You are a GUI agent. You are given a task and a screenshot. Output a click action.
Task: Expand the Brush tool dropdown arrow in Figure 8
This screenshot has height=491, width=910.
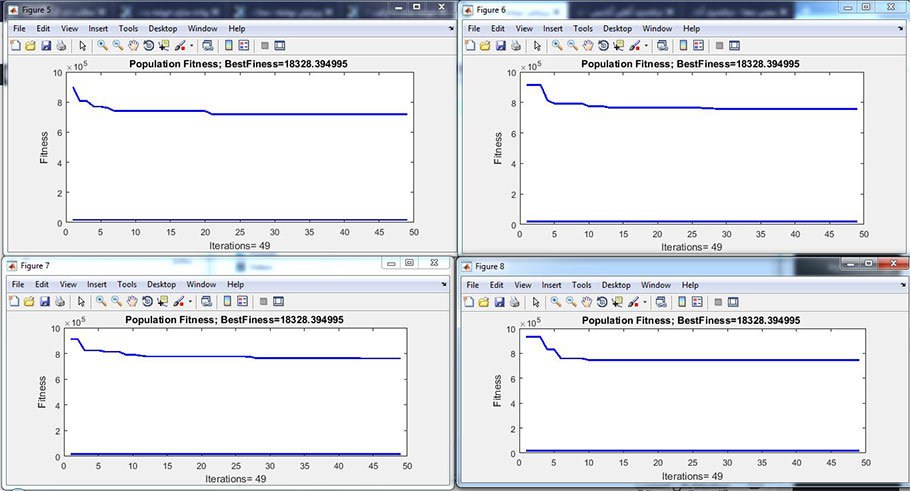click(x=646, y=302)
